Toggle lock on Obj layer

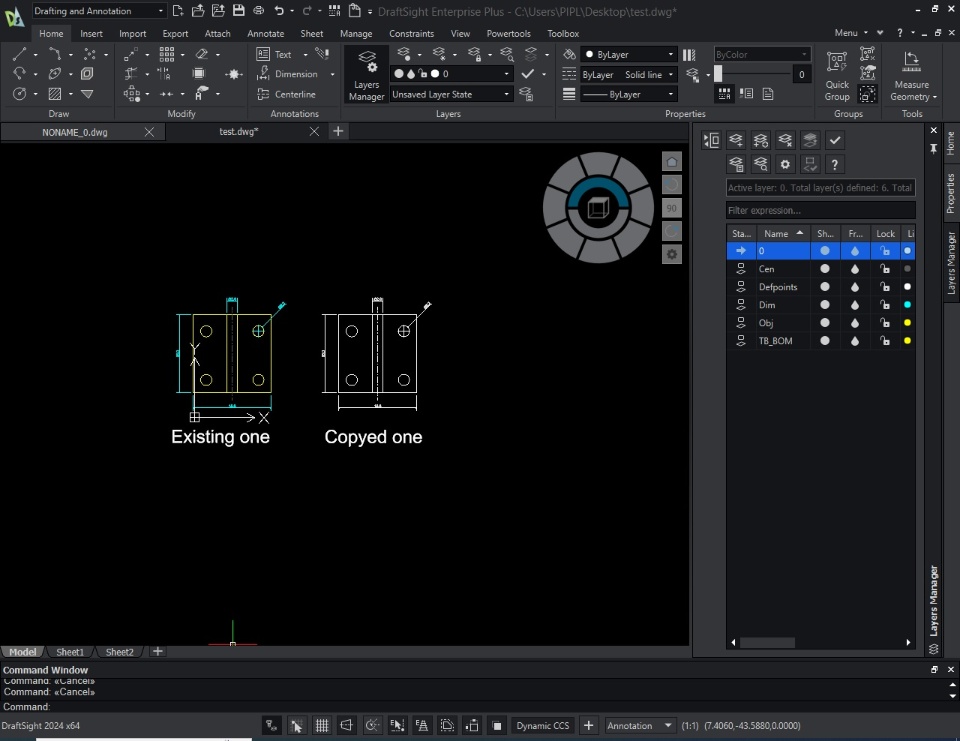click(885, 323)
